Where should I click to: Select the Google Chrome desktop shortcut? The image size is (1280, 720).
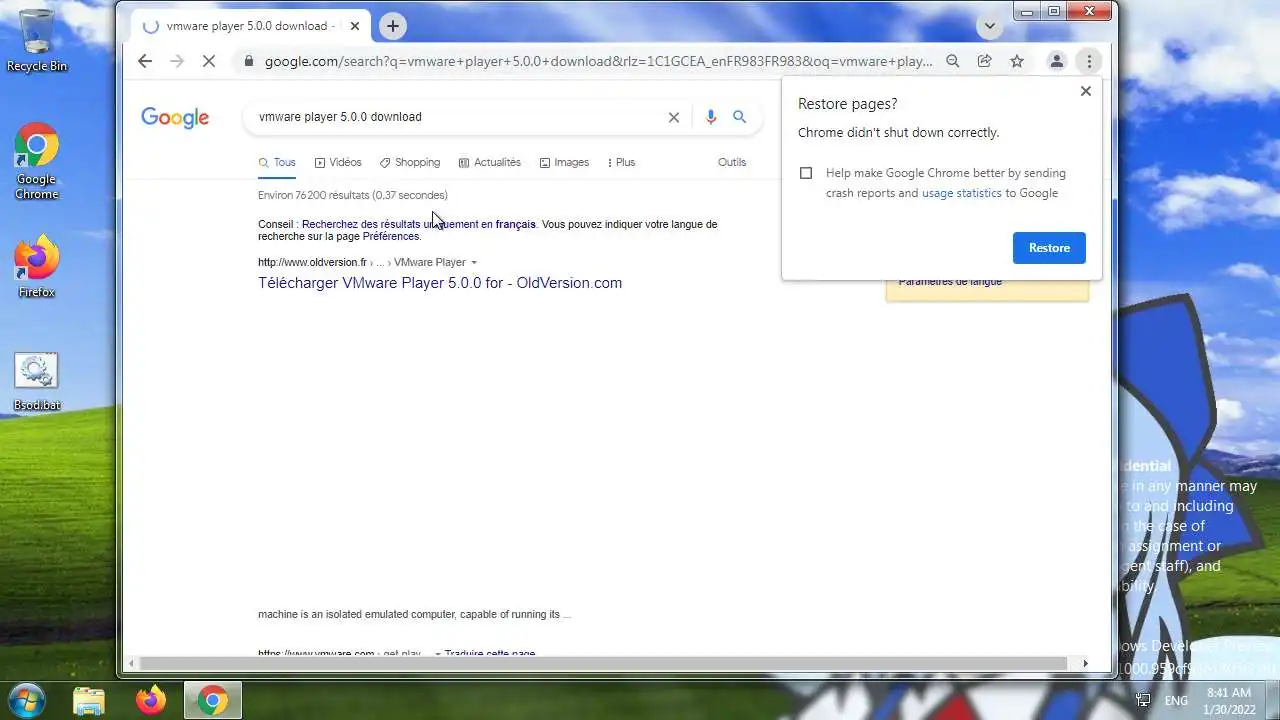click(x=36, y=162)
